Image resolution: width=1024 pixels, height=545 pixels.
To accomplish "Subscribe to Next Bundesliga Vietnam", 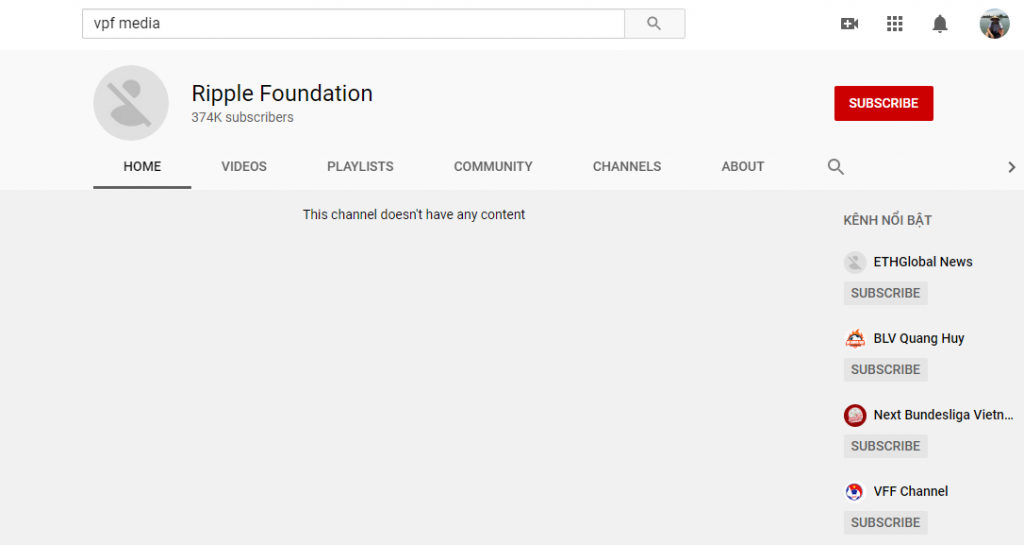I will point(886,446).
